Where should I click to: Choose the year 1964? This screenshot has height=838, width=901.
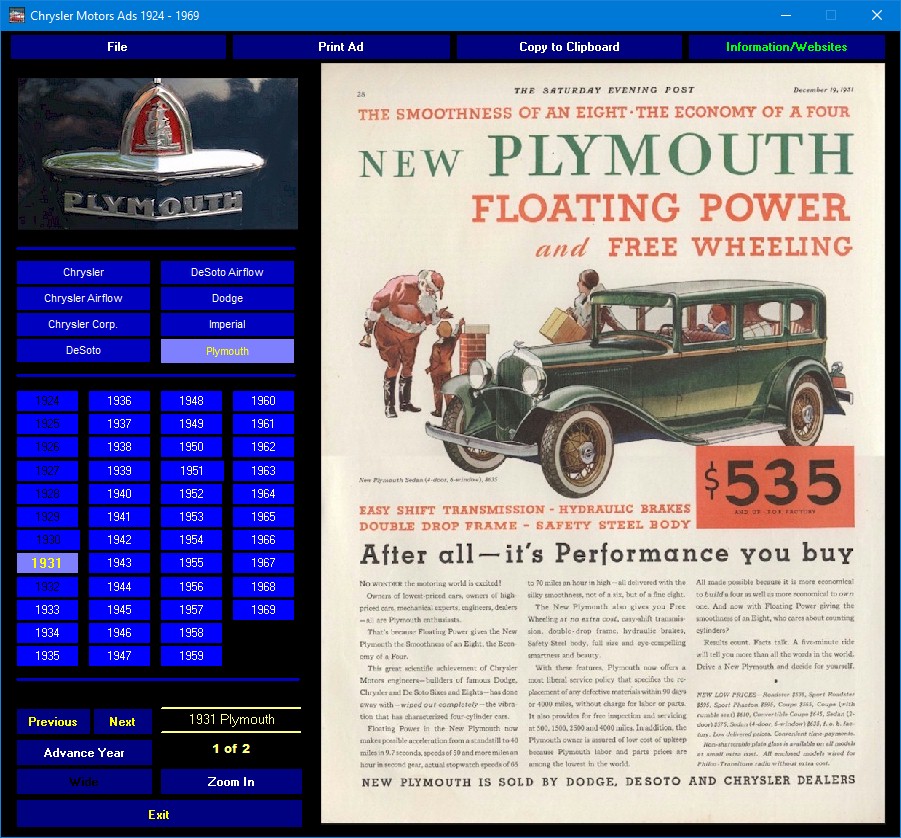(x=263, y=494)
